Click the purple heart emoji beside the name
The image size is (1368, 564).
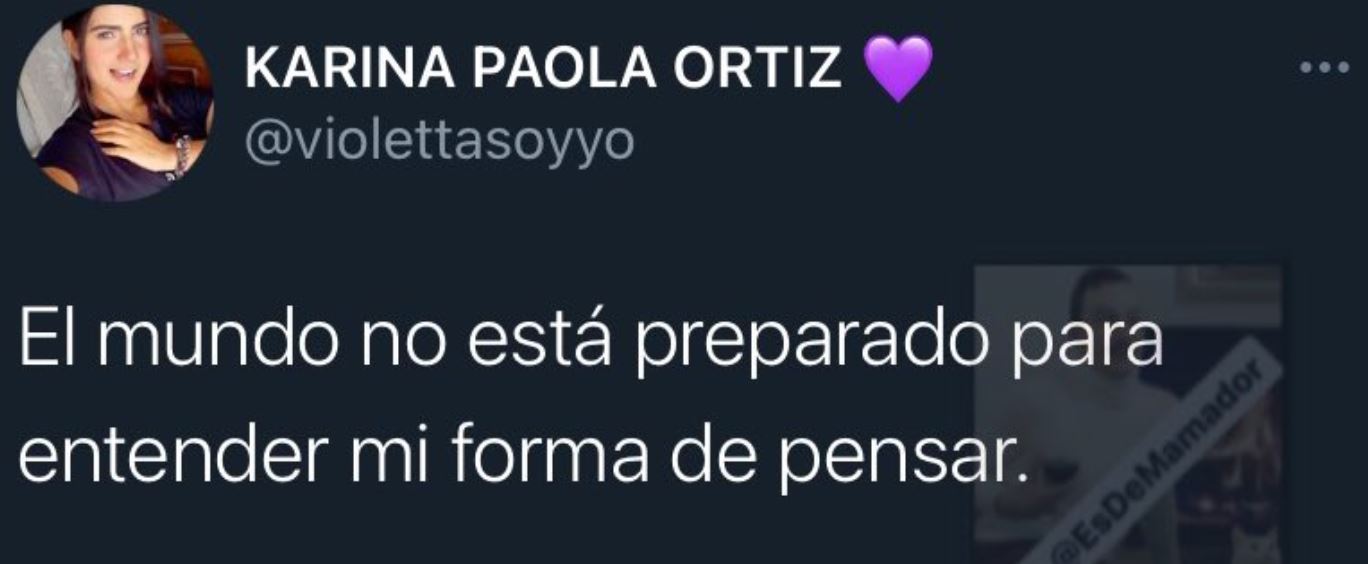coord(897,70)
